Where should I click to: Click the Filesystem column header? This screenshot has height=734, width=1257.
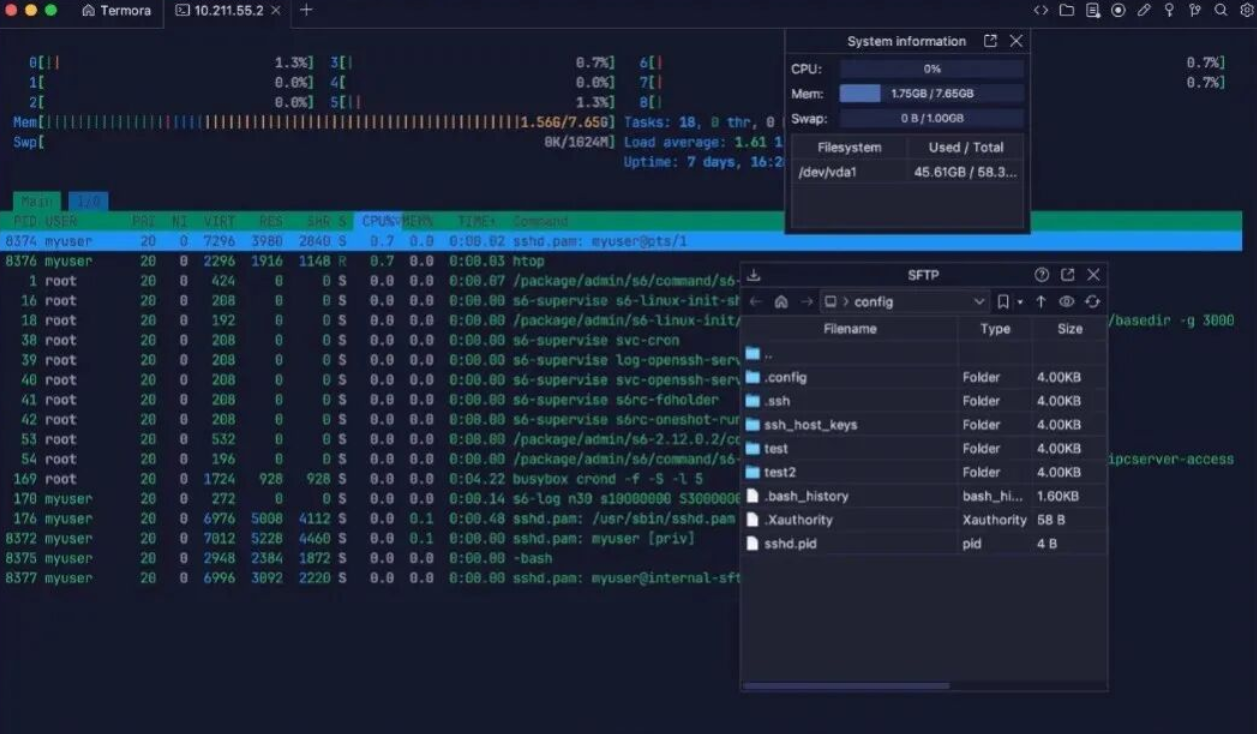coord(849,147)
